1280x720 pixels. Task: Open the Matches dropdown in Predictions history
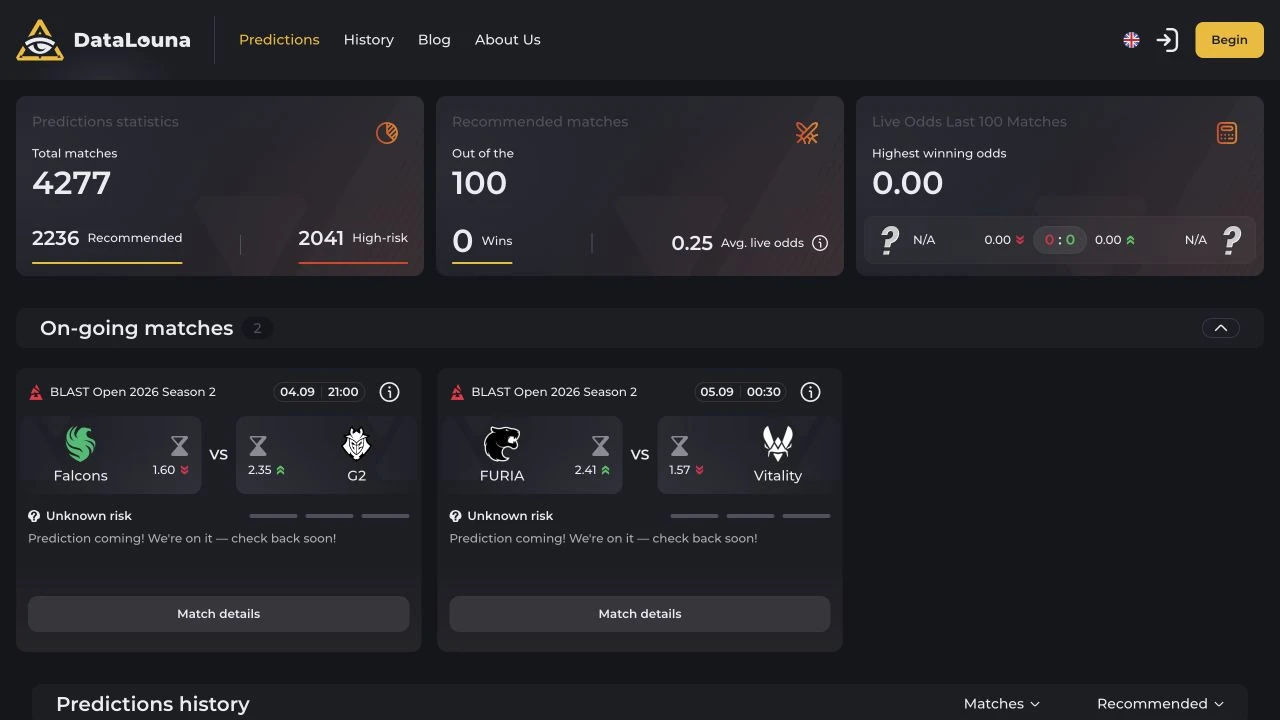[x=1002, y=704]
